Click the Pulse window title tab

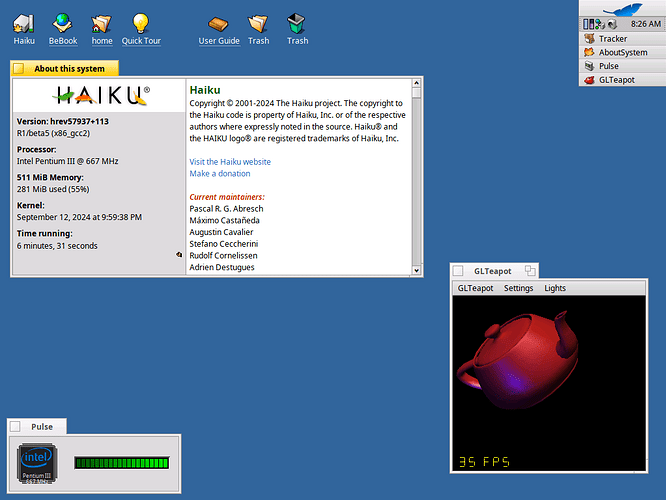click(x=37, y=427)
